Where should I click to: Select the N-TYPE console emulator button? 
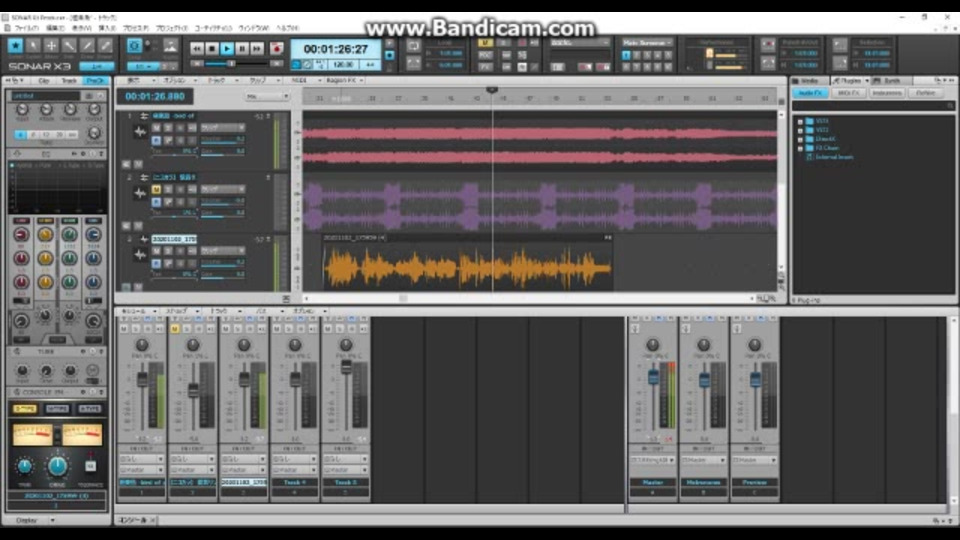[x=57, y=409]
